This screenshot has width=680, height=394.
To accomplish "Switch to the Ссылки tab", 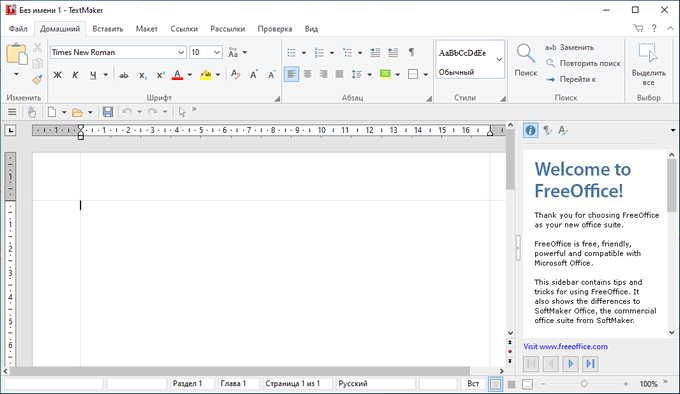I will [184, 29].
